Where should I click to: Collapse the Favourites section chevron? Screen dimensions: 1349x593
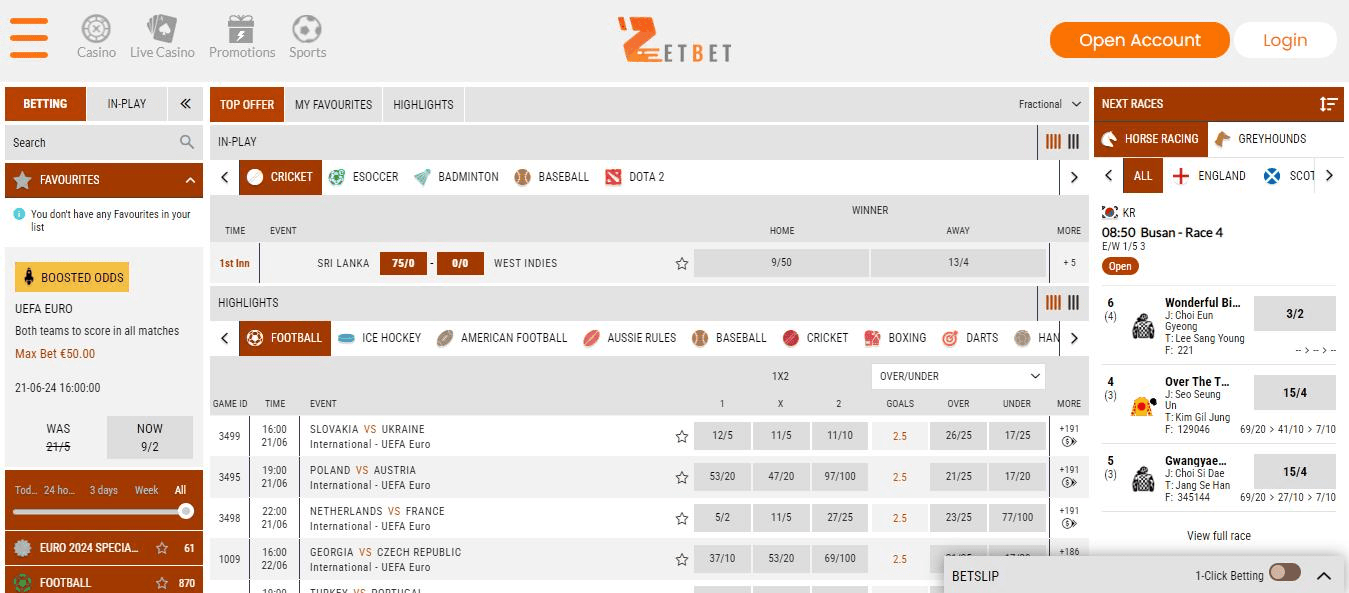pyautogui.click(x=190, y=180)
